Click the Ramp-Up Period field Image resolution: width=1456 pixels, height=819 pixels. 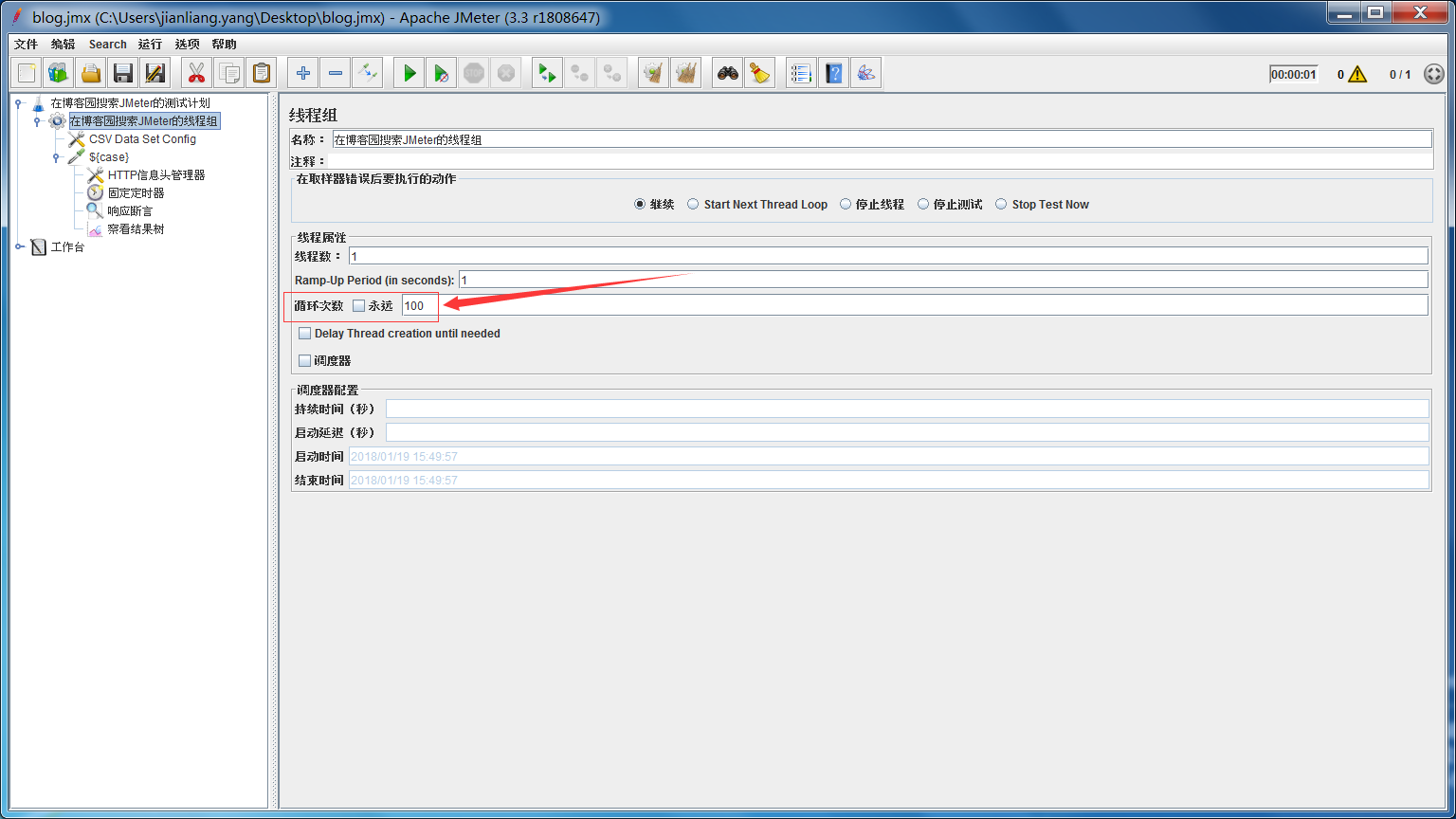point(943,280)
